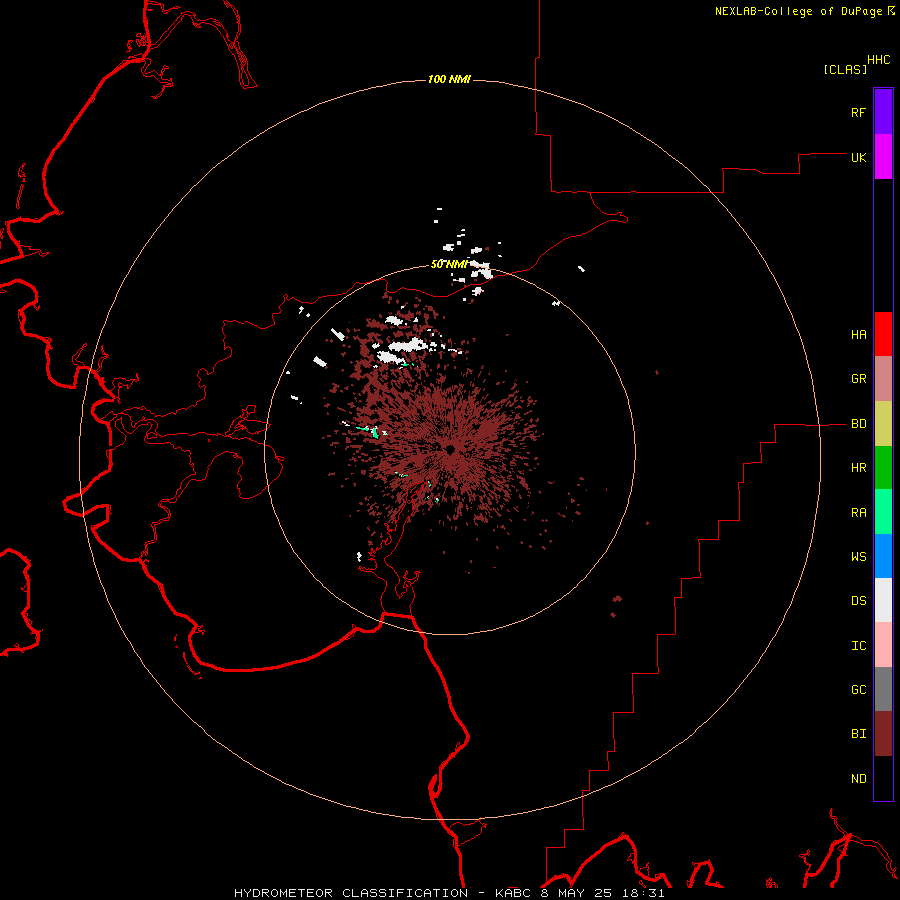
Task: Select the gray GC legend swatch
Action: pos(883,689)
